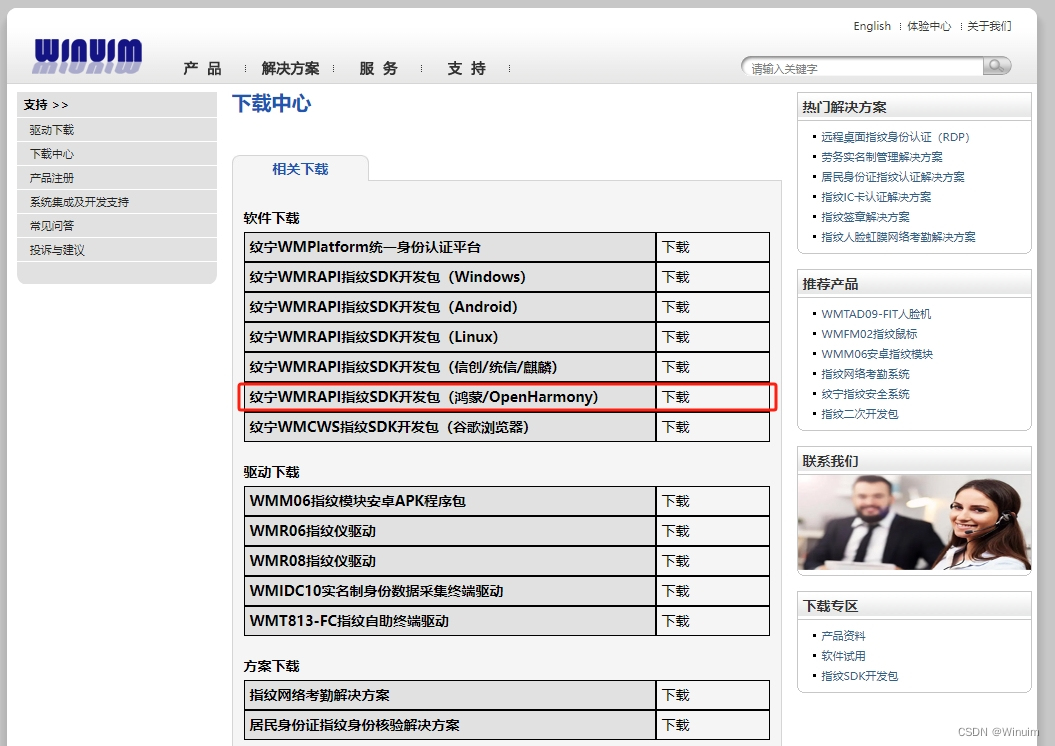
Task: Open WMM06安卓指纹模块 product
Action: [x=877, y=354]
